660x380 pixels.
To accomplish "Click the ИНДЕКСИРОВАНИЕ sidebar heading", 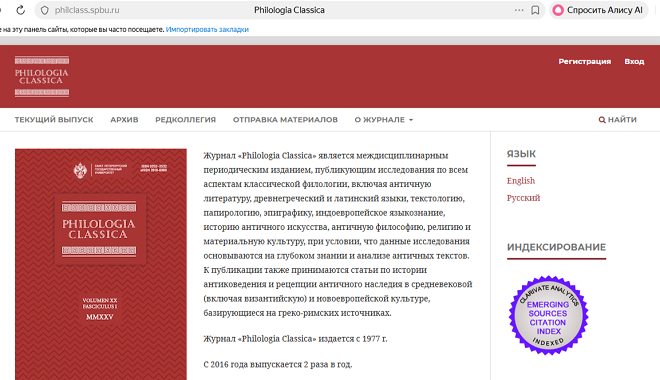I will click(x=556, y=247).
